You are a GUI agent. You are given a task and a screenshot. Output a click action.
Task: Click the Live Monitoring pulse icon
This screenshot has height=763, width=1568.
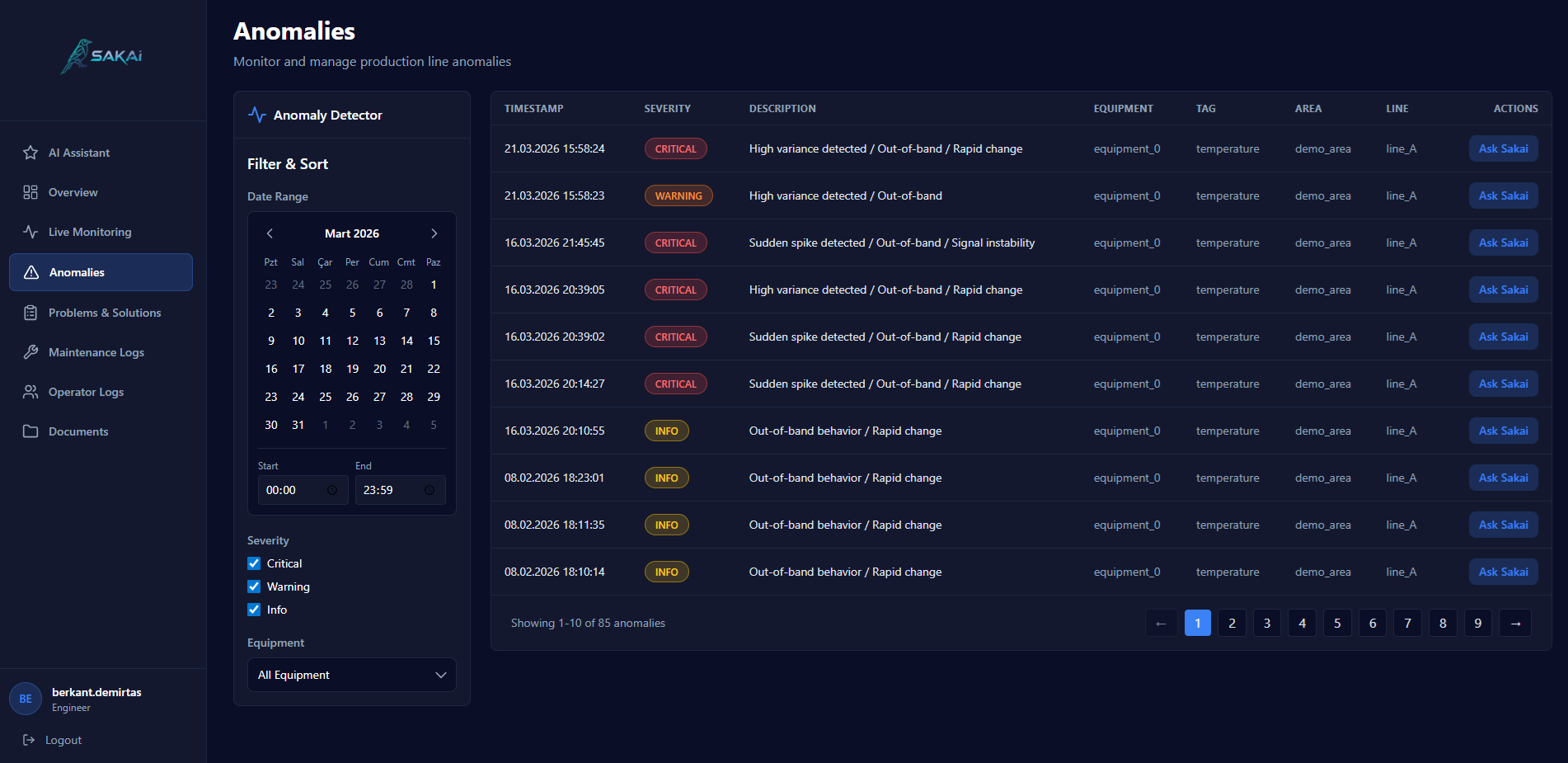[31, 232]
